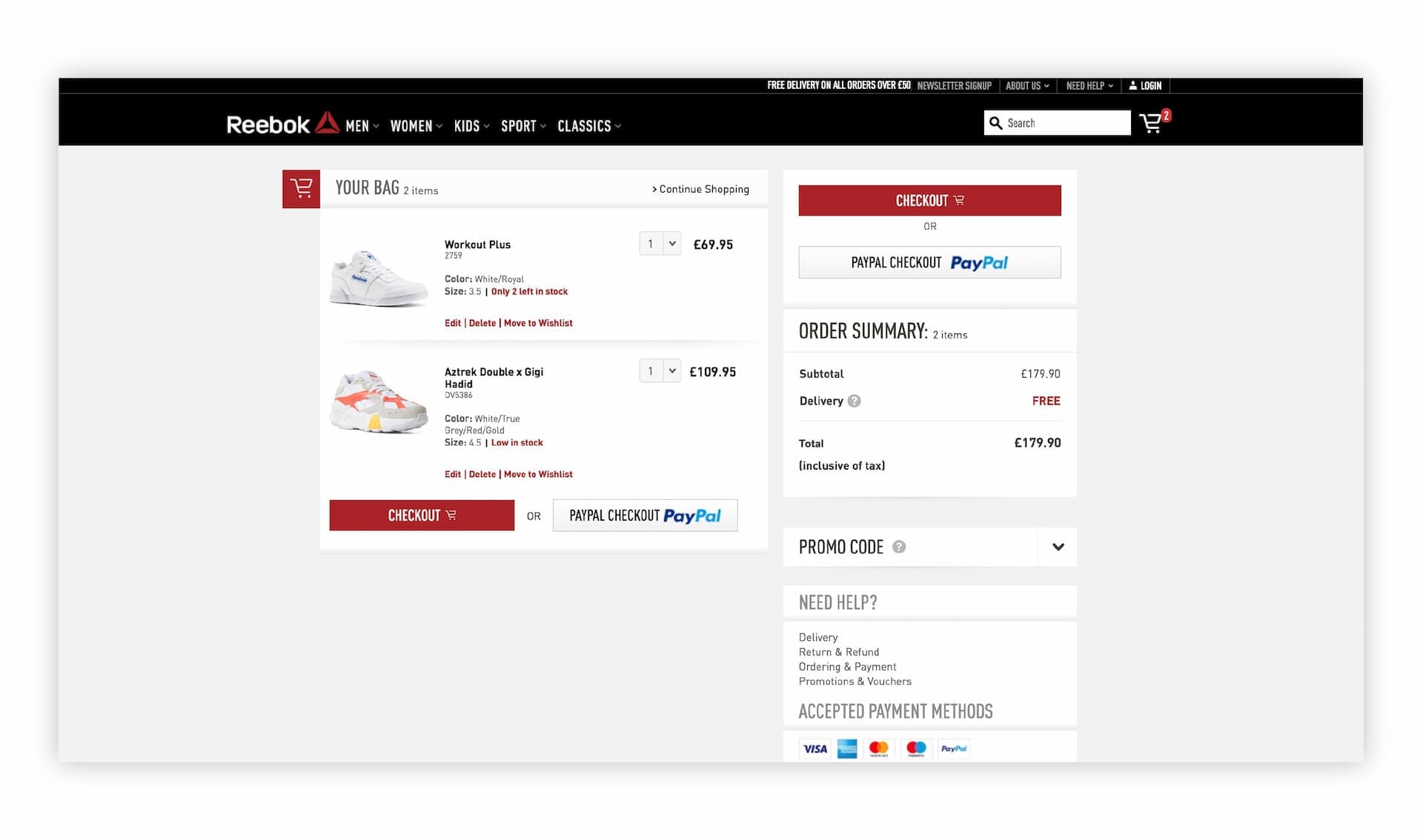The image size is (1423, 840).
Task: Click the FREE delivery value
Action: coord(1046,401)
